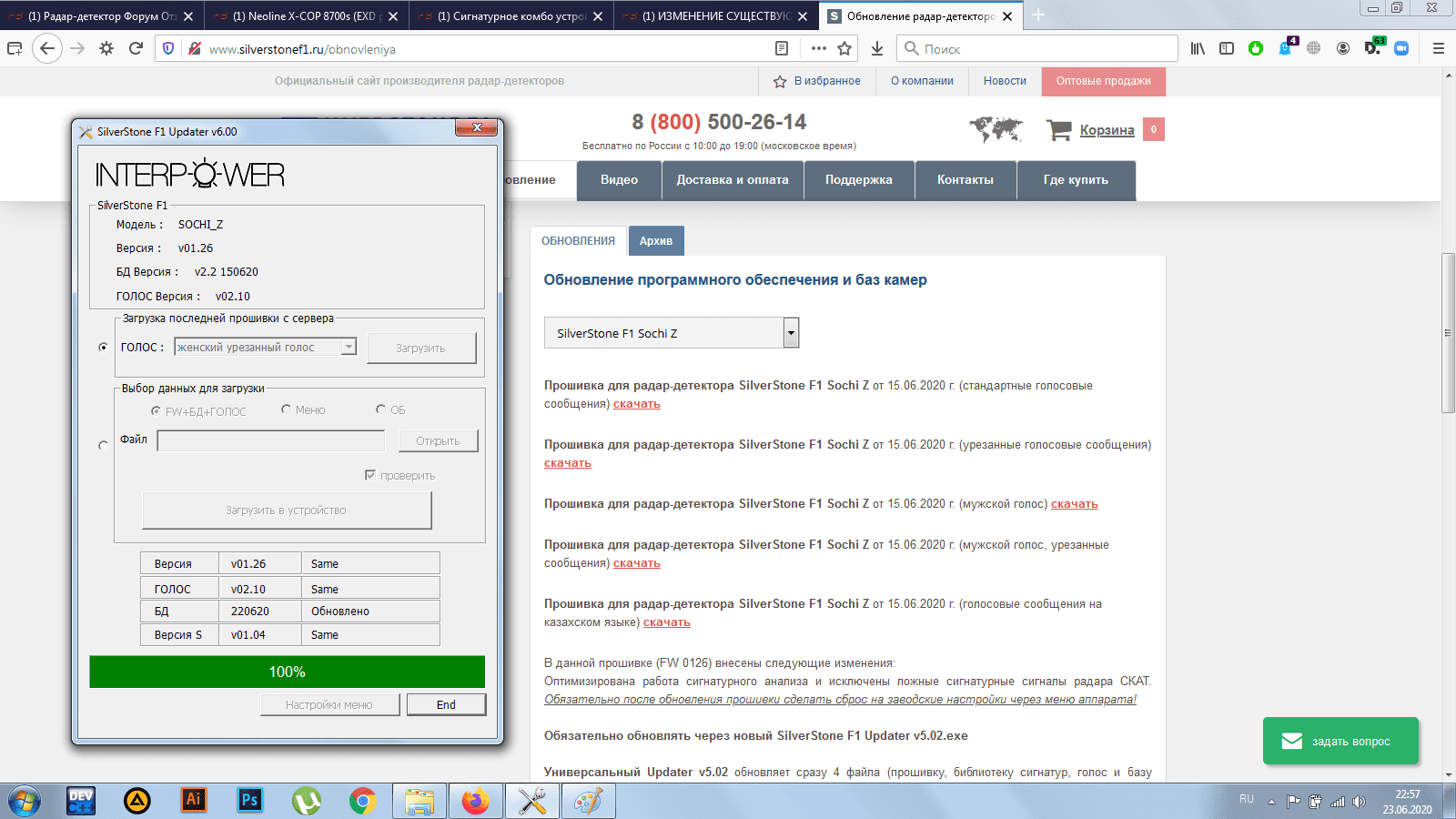
Task: Select the Файл radio button in updater
Action: click(103, 445)
